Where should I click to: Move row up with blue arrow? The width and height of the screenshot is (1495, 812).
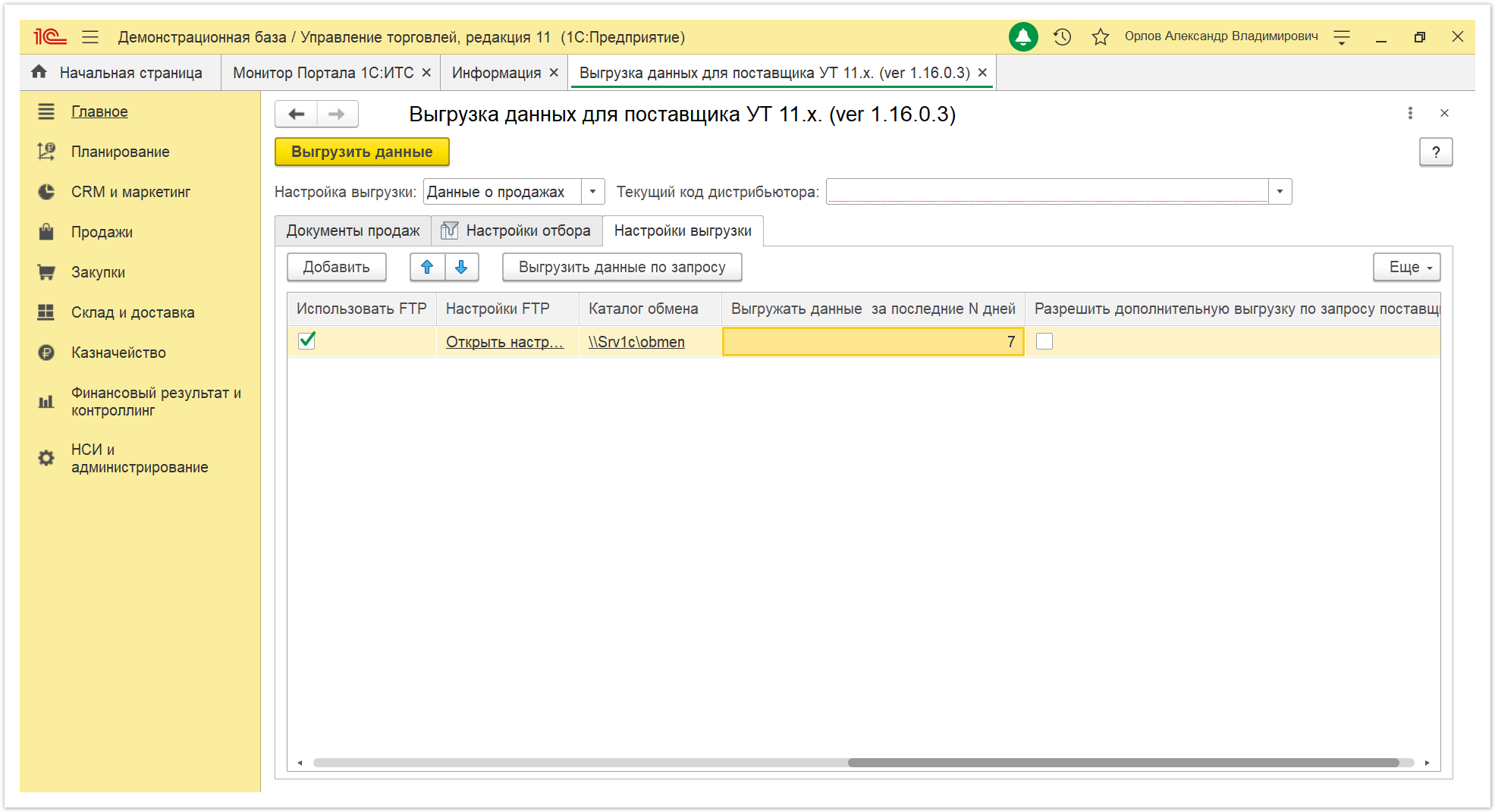(427, 267)
